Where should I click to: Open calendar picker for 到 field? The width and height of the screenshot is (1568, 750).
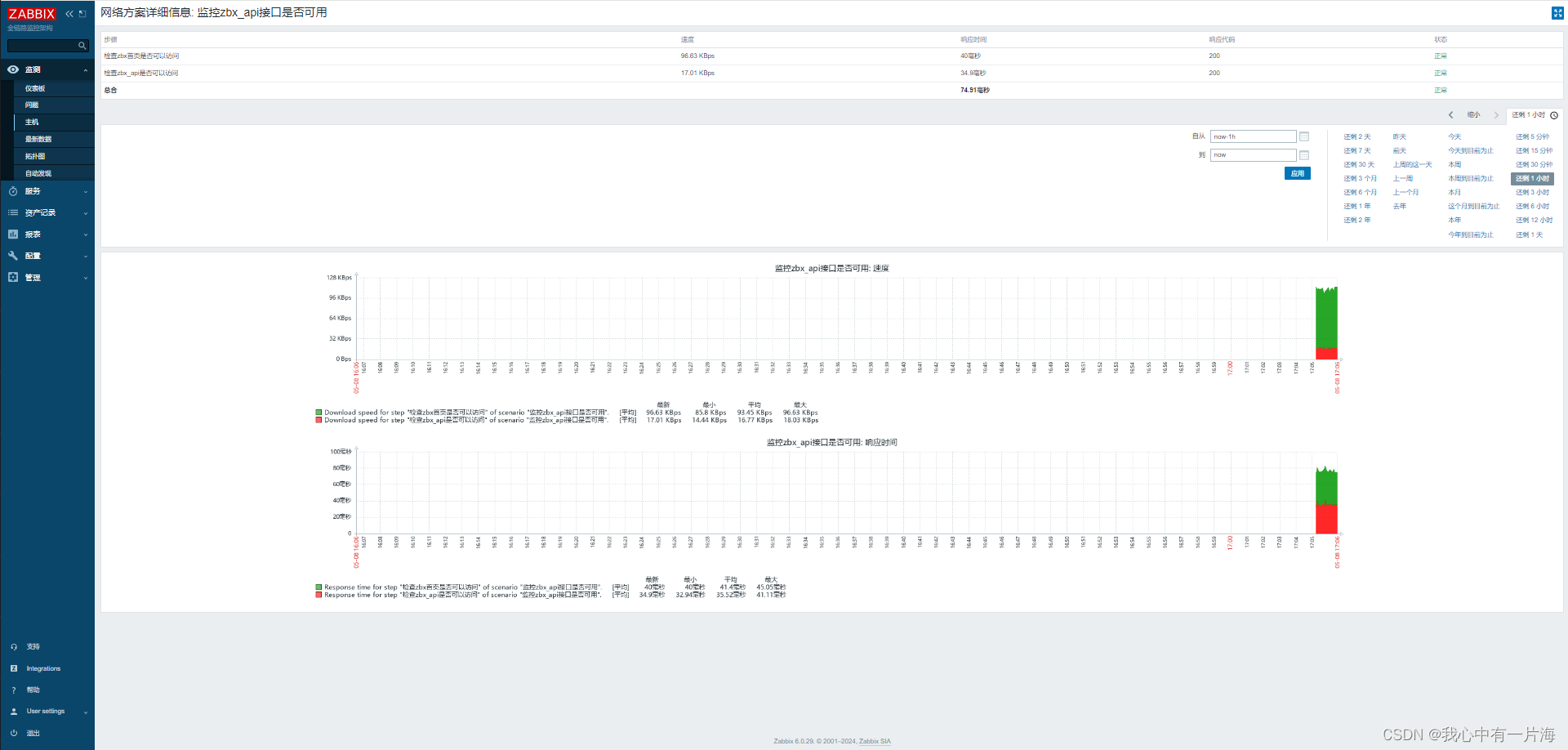[x=1304, y=155]
